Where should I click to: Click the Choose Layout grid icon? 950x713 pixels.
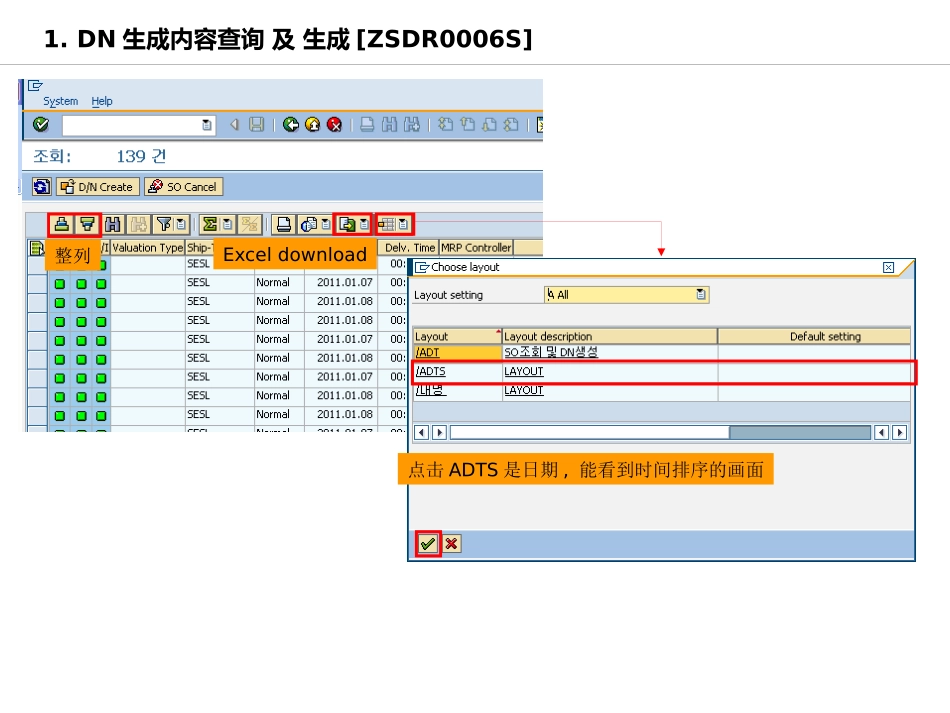tap(387, 225)
